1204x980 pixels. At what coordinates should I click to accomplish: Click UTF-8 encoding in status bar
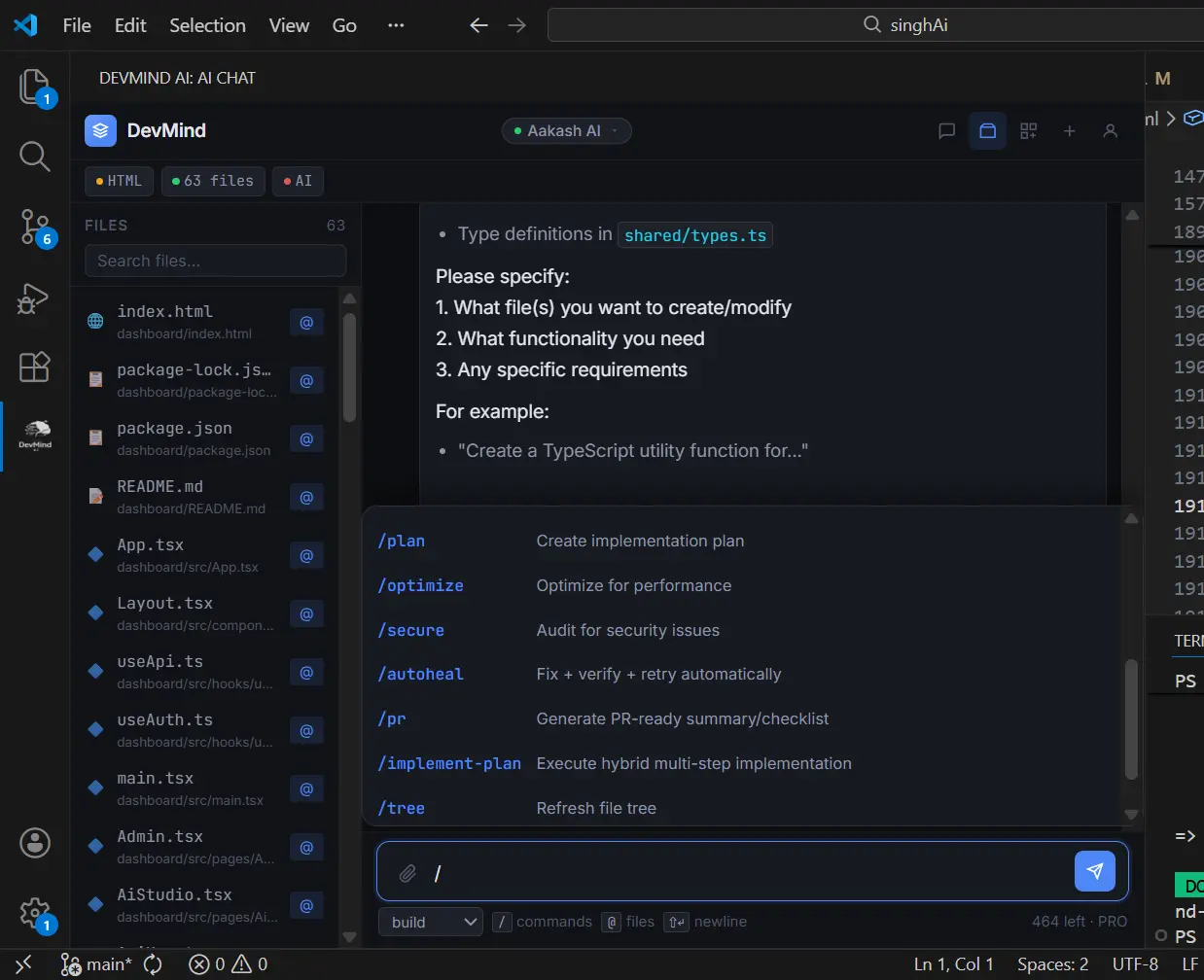[1135, 964]
